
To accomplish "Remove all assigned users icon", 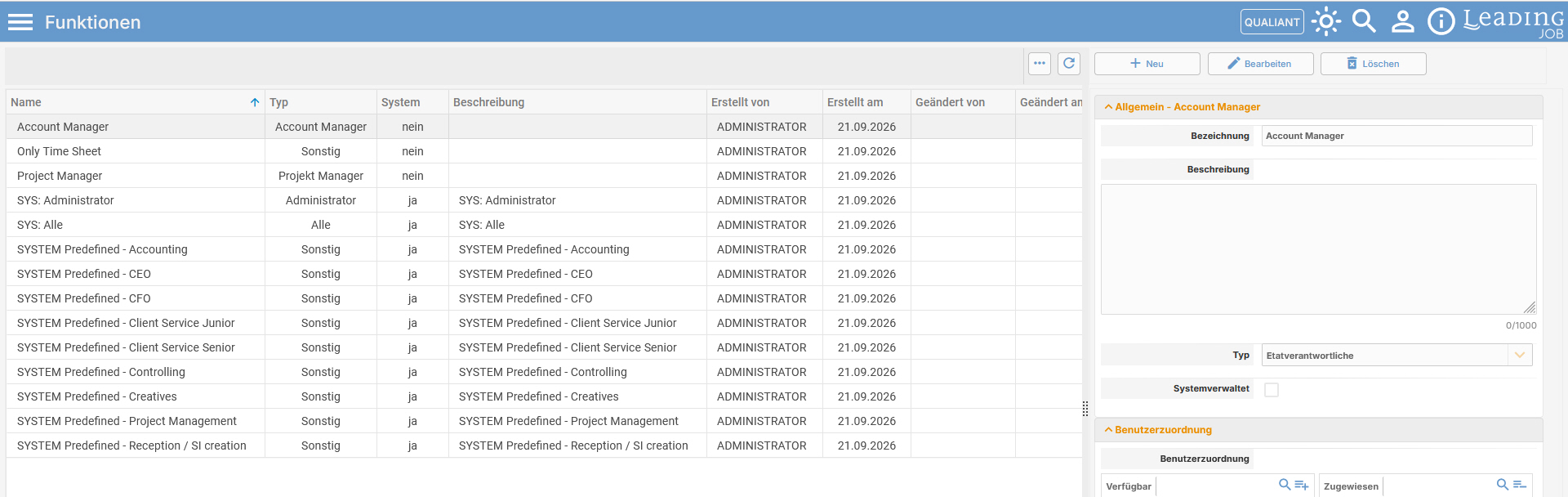I will [x=1520, y=485].
